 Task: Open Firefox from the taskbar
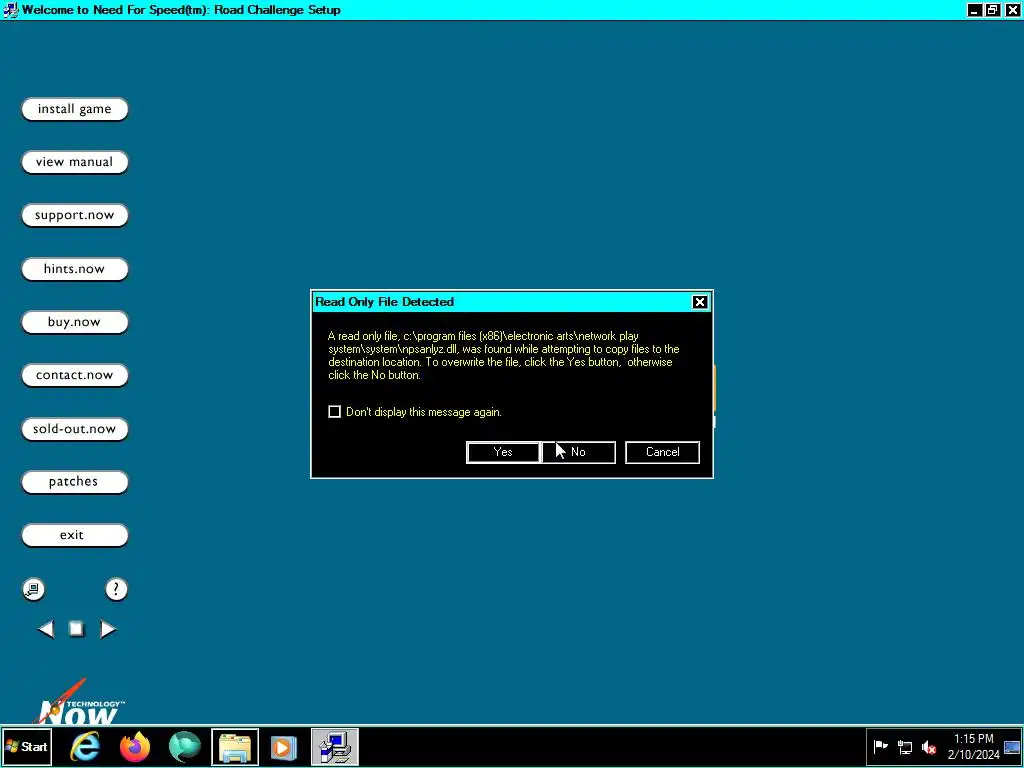135,746
